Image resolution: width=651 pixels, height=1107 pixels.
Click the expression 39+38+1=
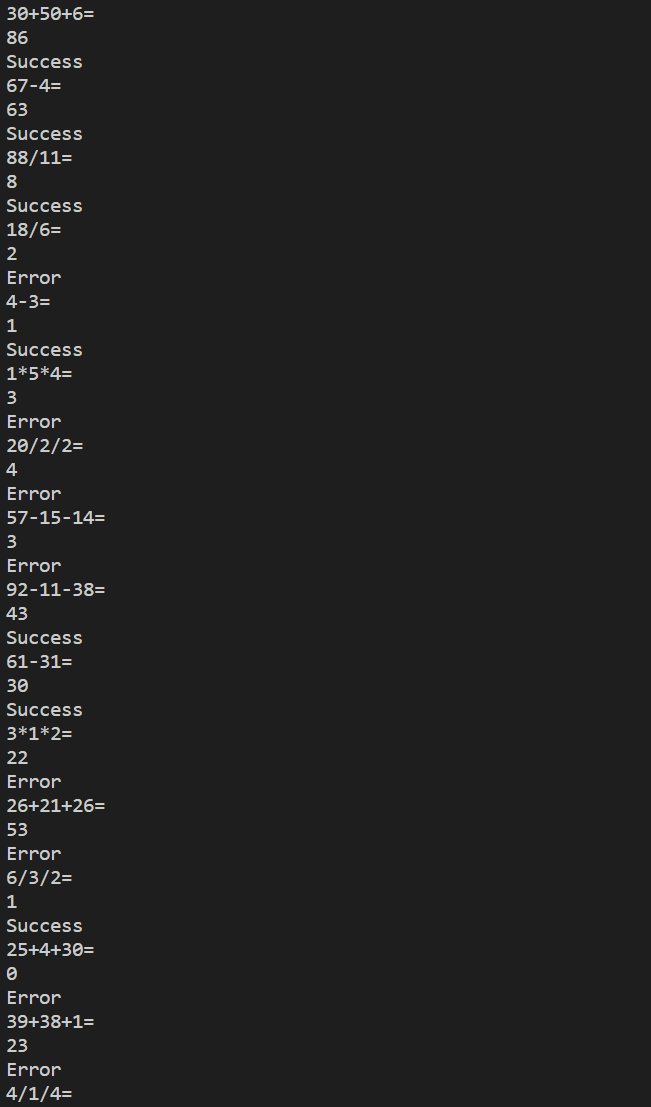[x=50, y=1022]
